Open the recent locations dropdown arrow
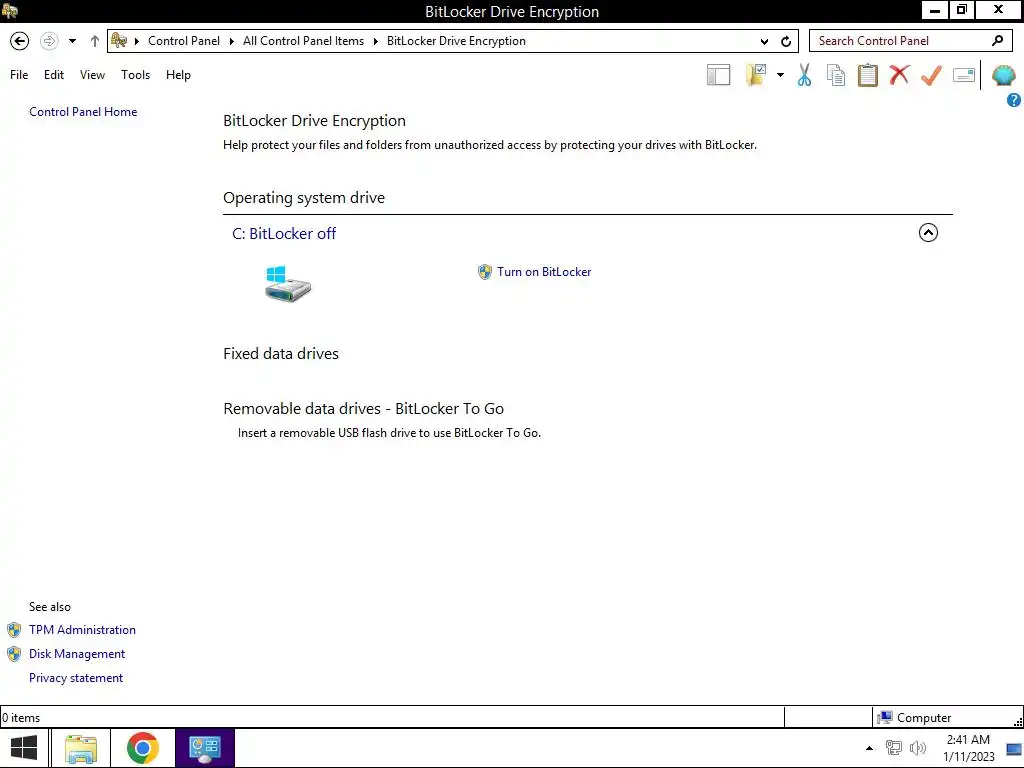This screenshot has width=1024, height=768. point(72,41)
